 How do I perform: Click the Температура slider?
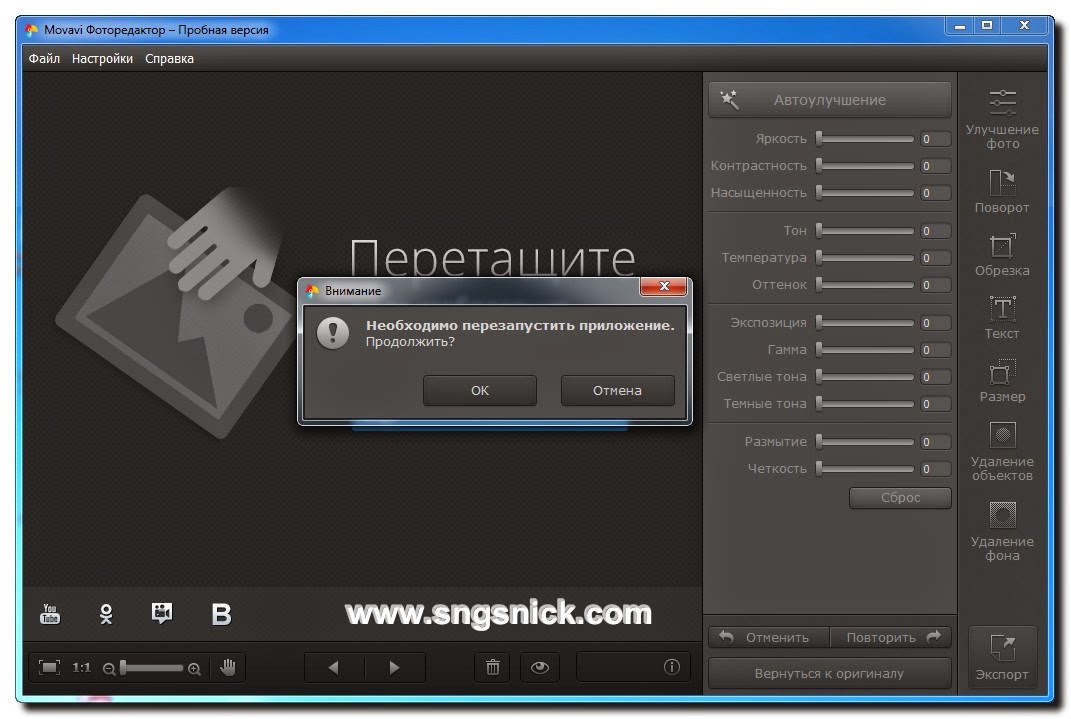tap(865, 258)
